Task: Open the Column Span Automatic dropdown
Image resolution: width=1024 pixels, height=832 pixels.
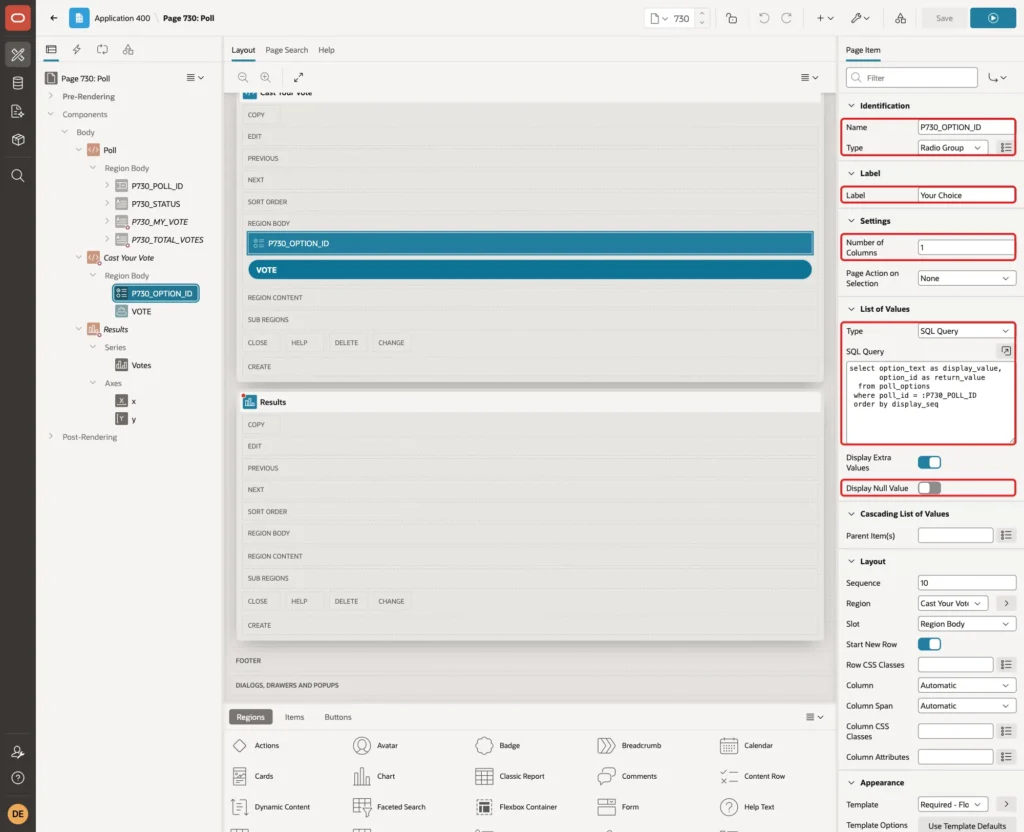Action: coord(967,706)
